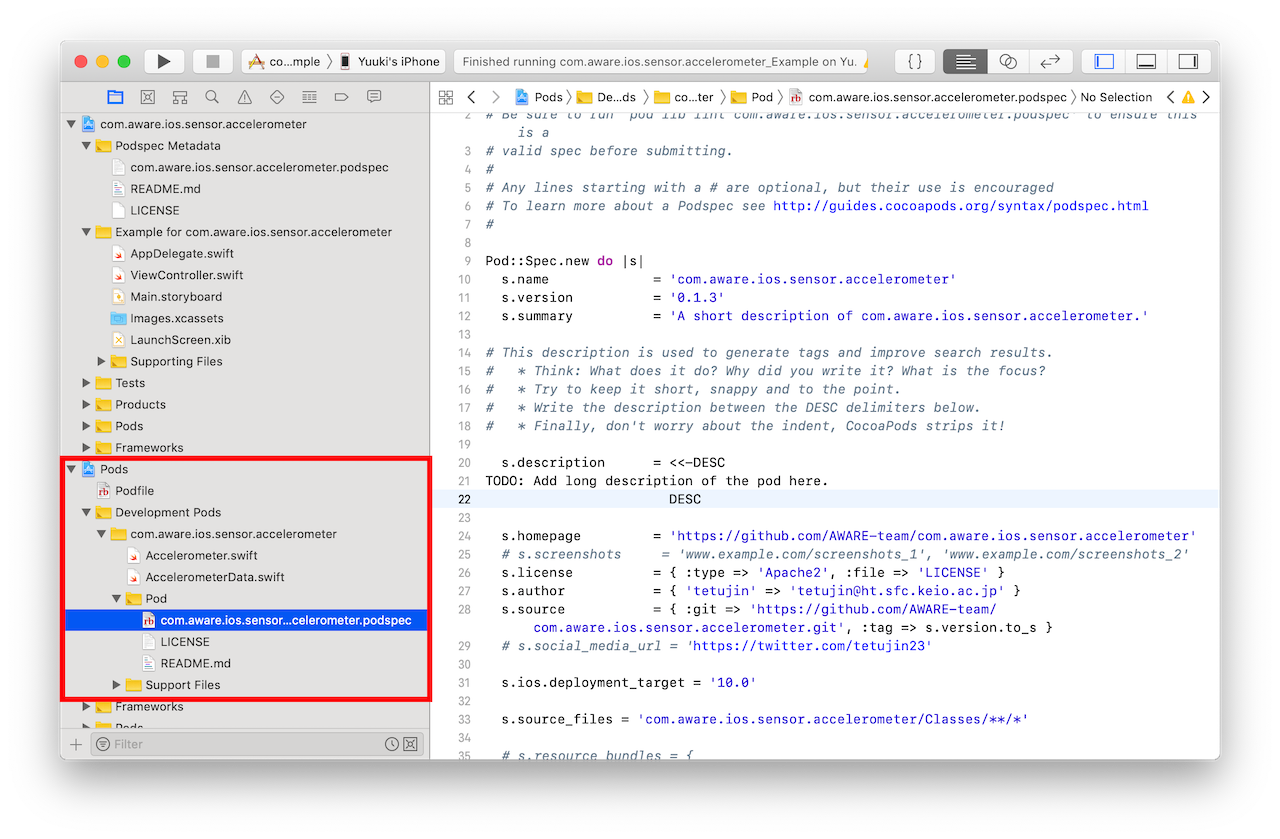Viewport: 1280px width, 839px height.
Task: Collapse the Development Pods group
Action: click(87, 513)
